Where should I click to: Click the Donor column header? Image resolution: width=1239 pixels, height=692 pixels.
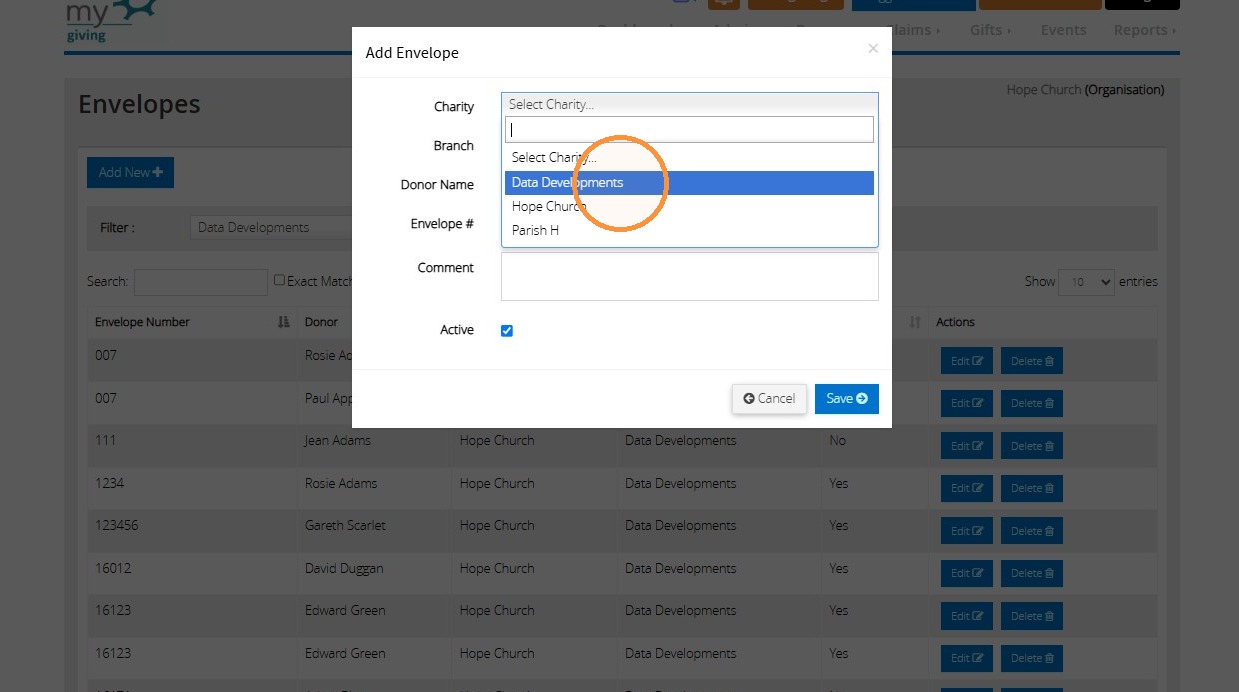(x=322, y=322)
